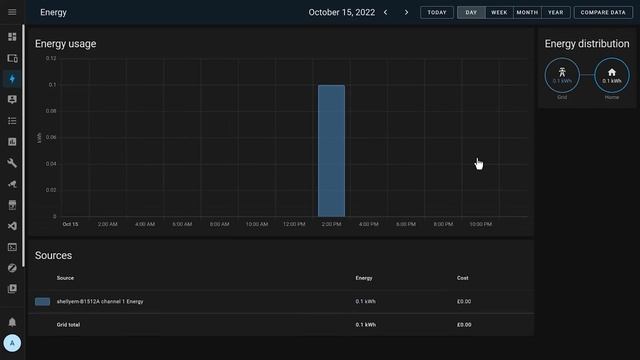The image size is (640, 360).
Task: Go to the next day arrow
Action: coord(406,12)
